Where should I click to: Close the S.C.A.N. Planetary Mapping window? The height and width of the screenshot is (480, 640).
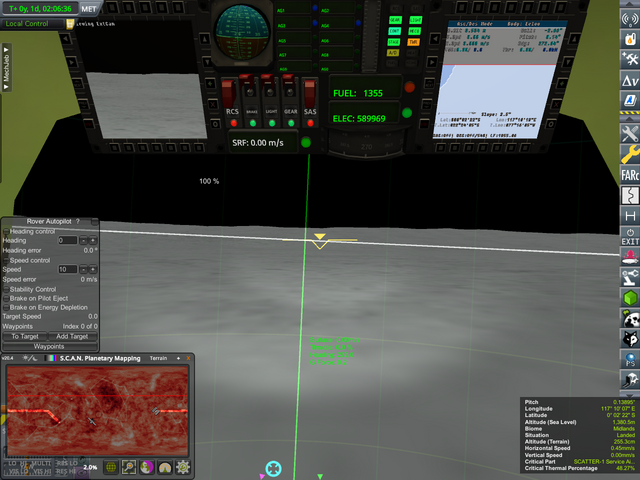coord(188,358)
